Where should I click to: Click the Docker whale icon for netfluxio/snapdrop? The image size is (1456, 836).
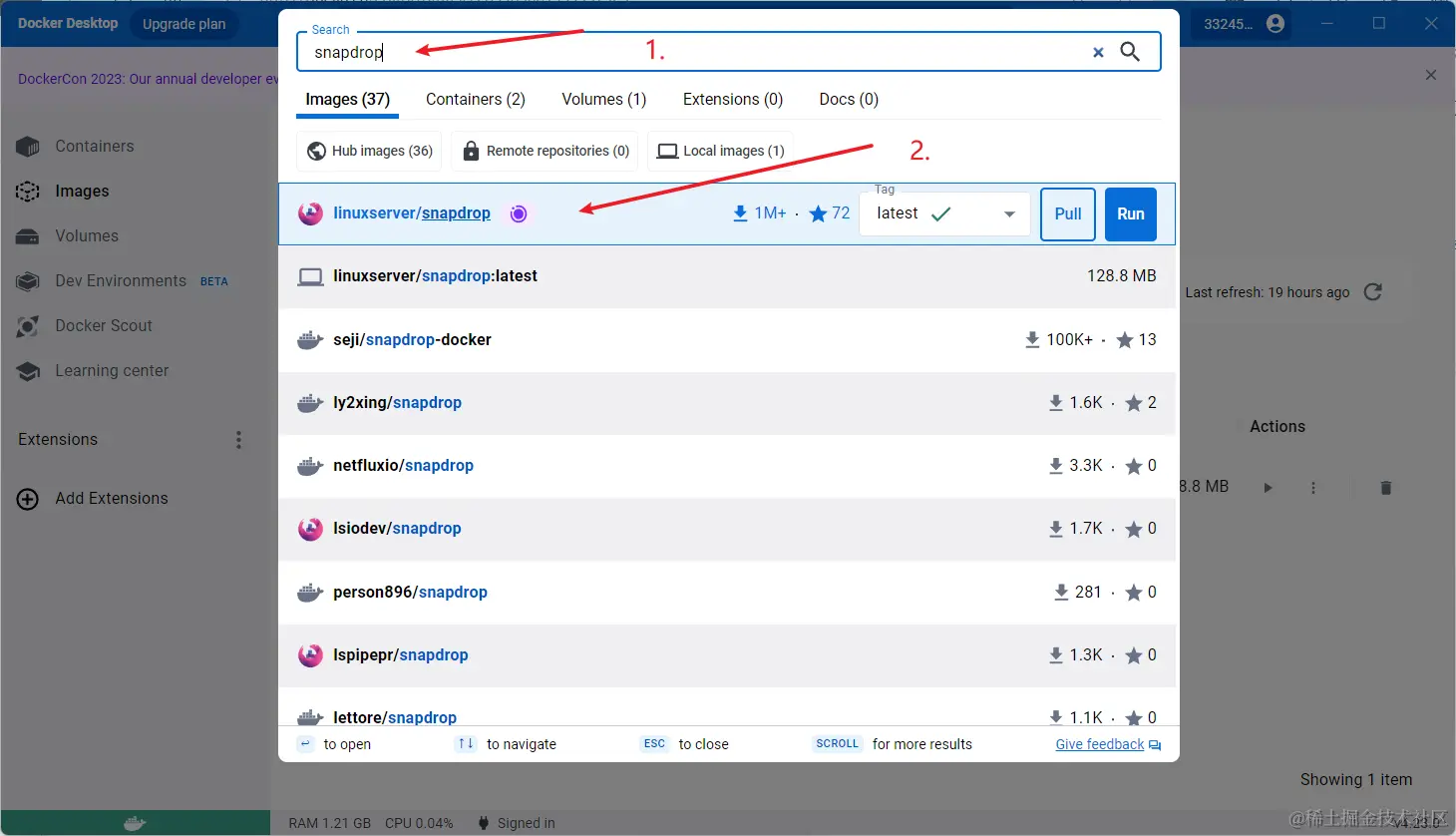tap(310, 466)
